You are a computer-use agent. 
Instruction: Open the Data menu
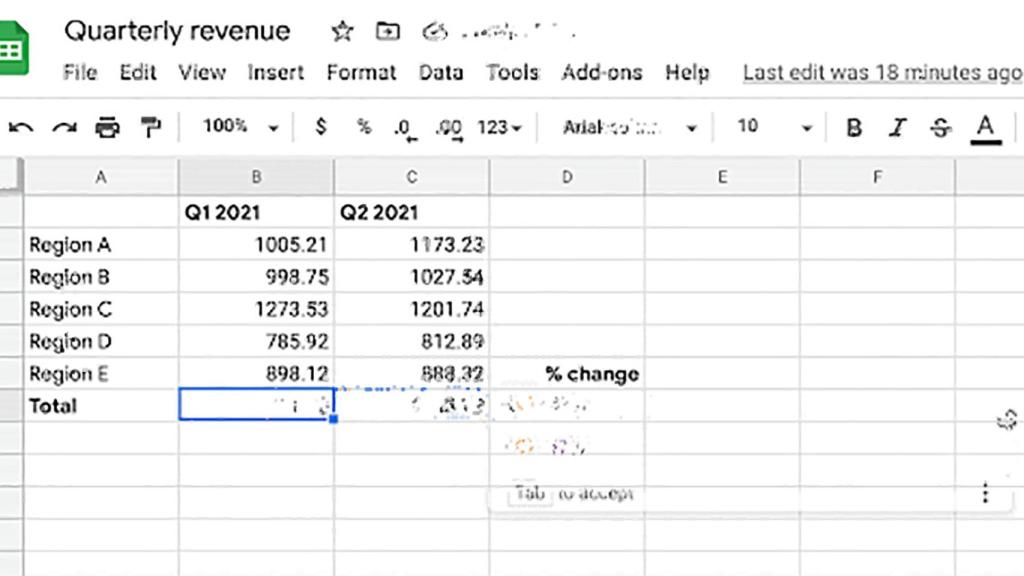(x=441, y=73)
